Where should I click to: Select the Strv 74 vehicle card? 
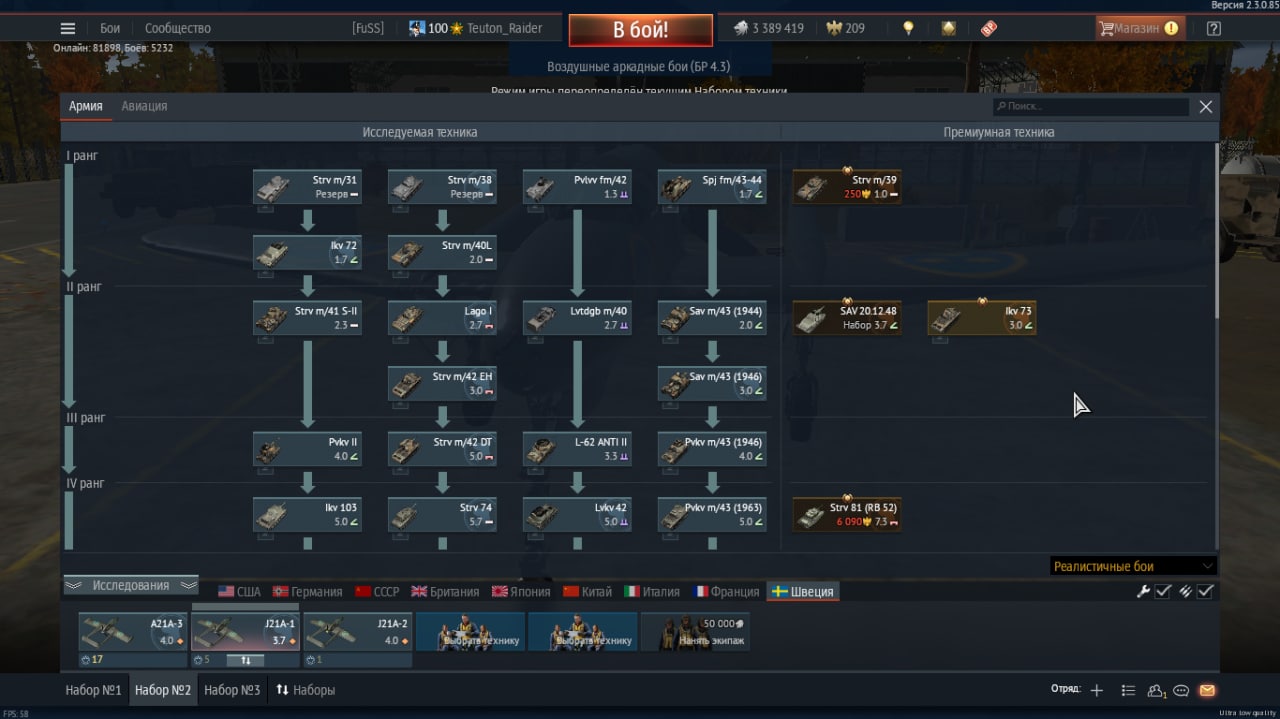442,514
